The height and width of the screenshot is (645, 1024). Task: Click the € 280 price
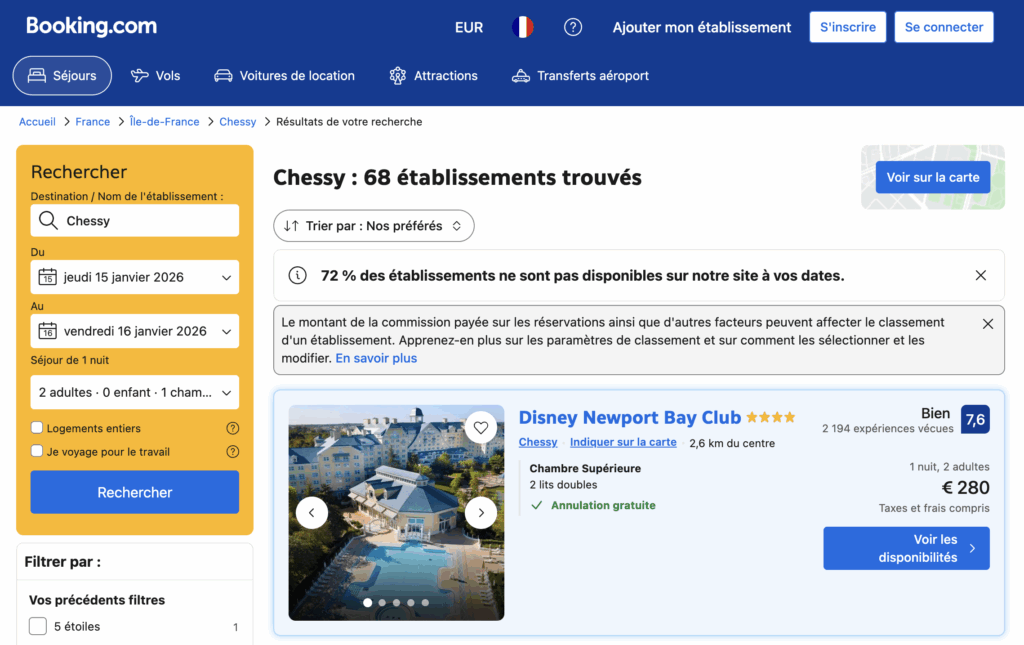(x=965, y=488)
